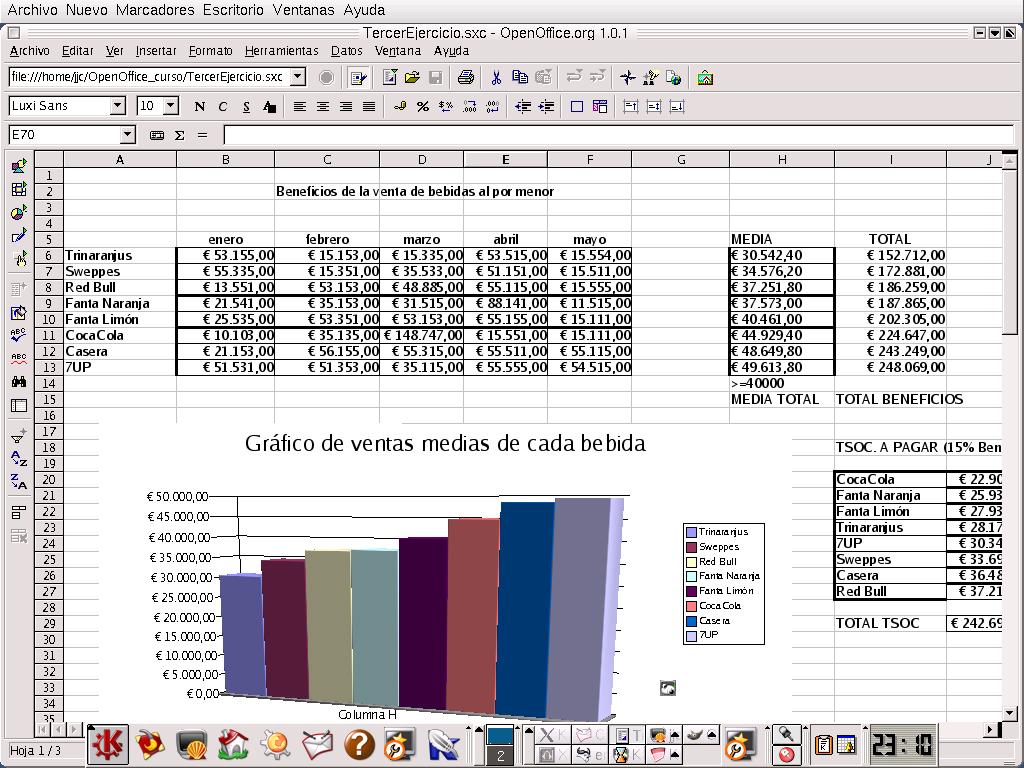This screenshot has height=768, width=1024.
Task: Open Find & Replace binoculars icon
Action: pyautogui.click(x=18, y=382)
